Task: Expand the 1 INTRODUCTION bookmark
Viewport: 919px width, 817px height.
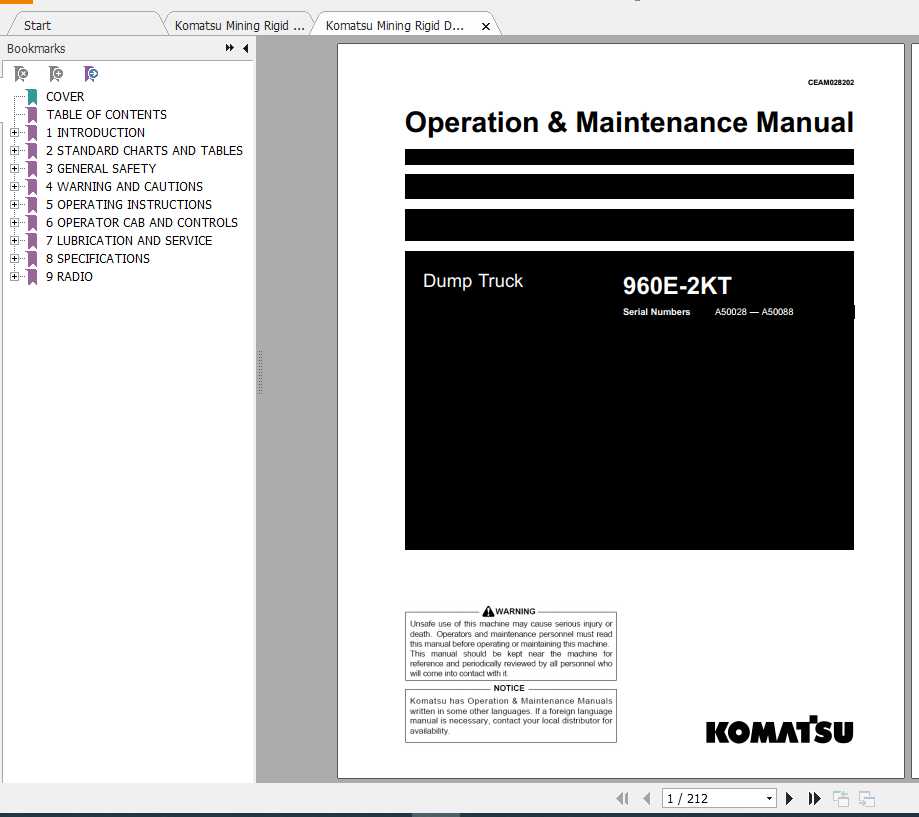Action: point(14,132)
